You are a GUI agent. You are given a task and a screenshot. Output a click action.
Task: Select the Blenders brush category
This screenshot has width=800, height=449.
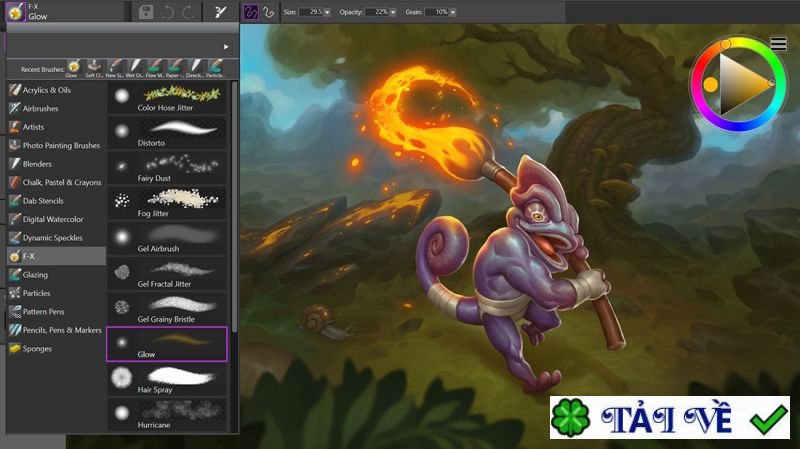56,164
